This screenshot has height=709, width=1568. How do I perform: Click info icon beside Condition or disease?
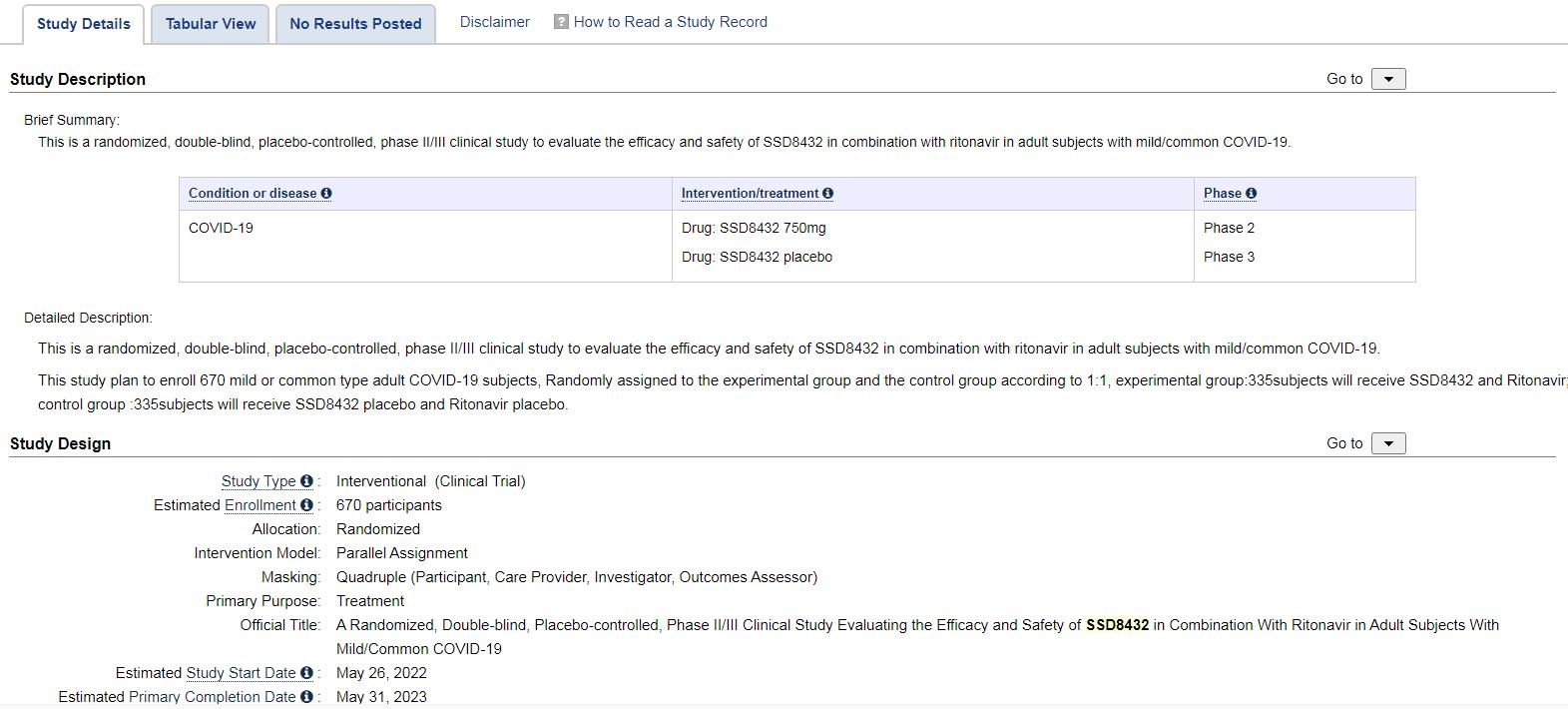tap(326, 194)
